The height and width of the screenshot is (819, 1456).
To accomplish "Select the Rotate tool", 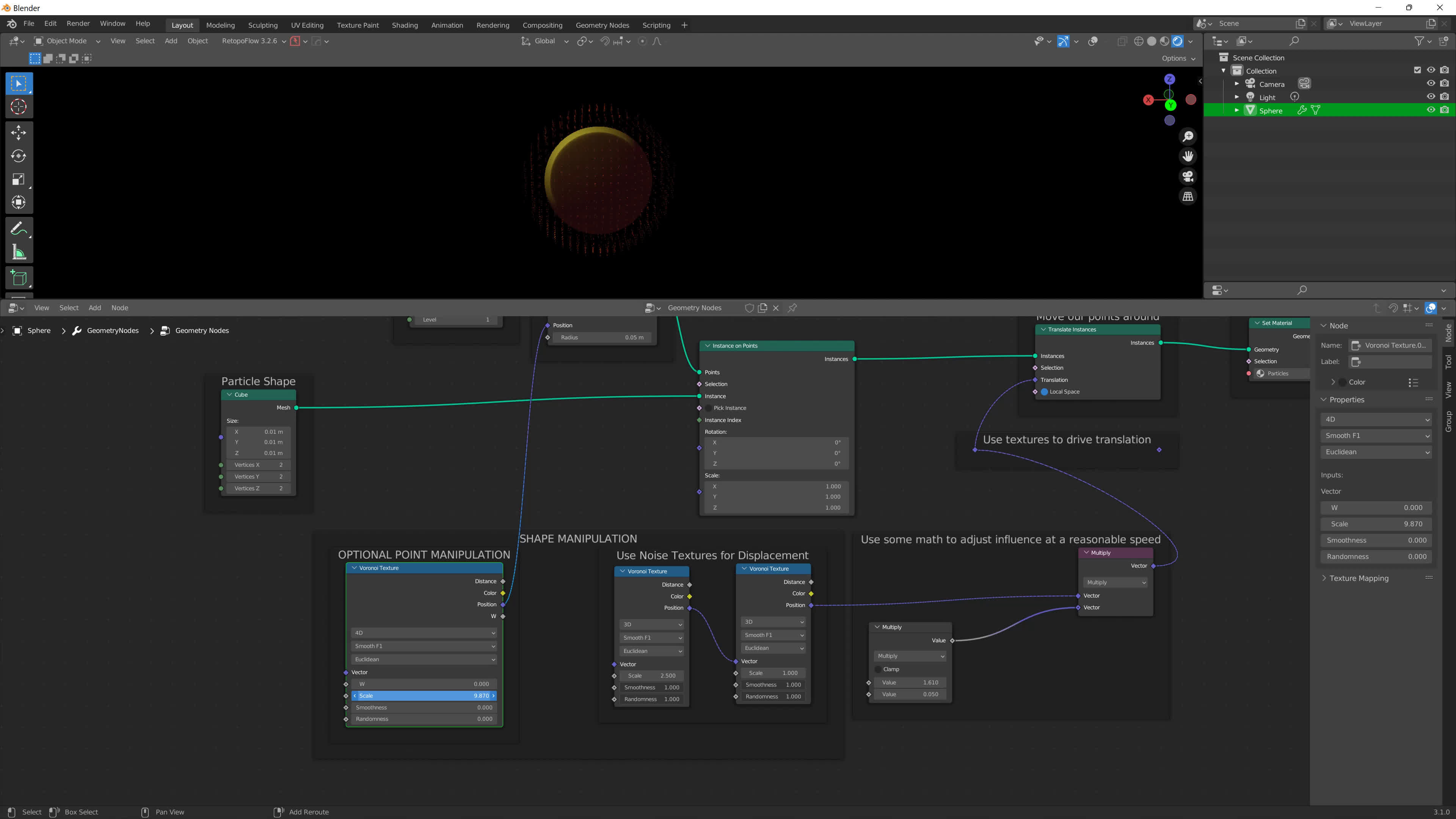I will click(19, 156).
